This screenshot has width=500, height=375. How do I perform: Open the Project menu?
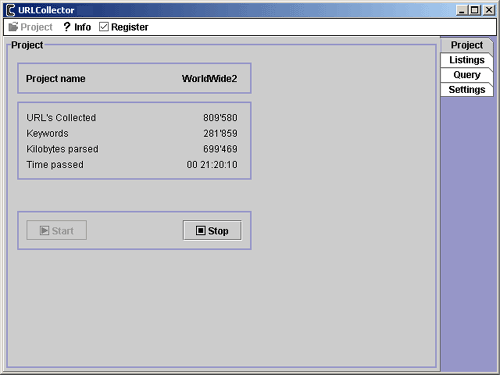pyautogui.click(x=30, y=27)
